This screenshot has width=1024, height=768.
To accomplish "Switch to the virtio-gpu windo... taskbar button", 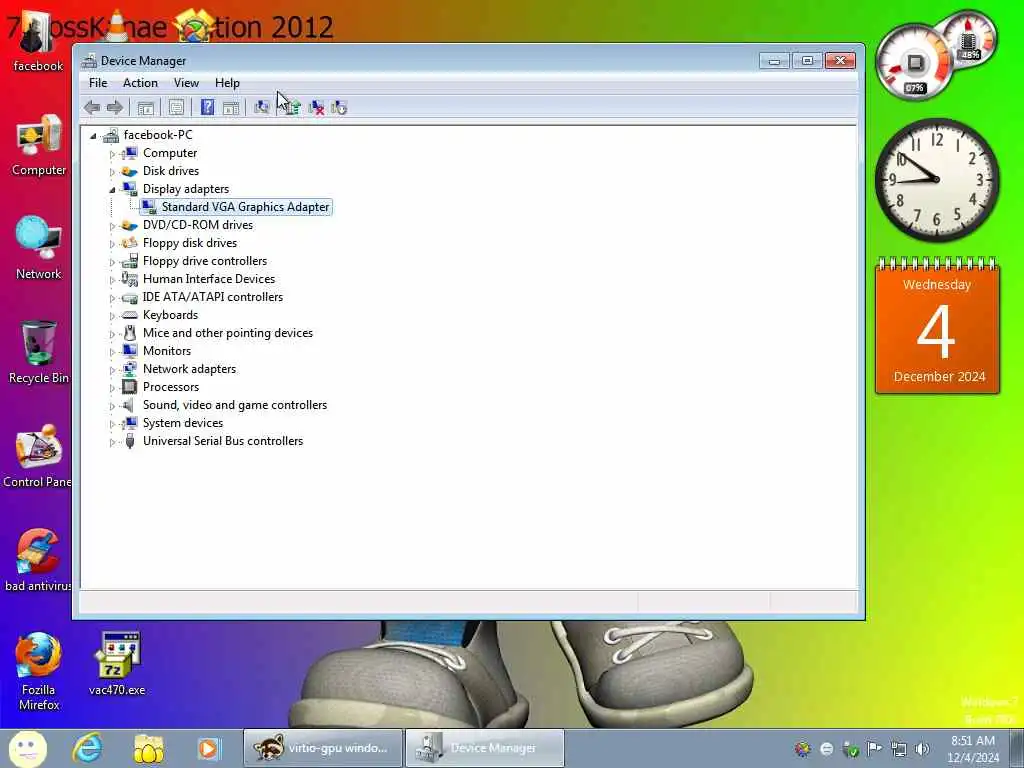I will coord(323,748).
